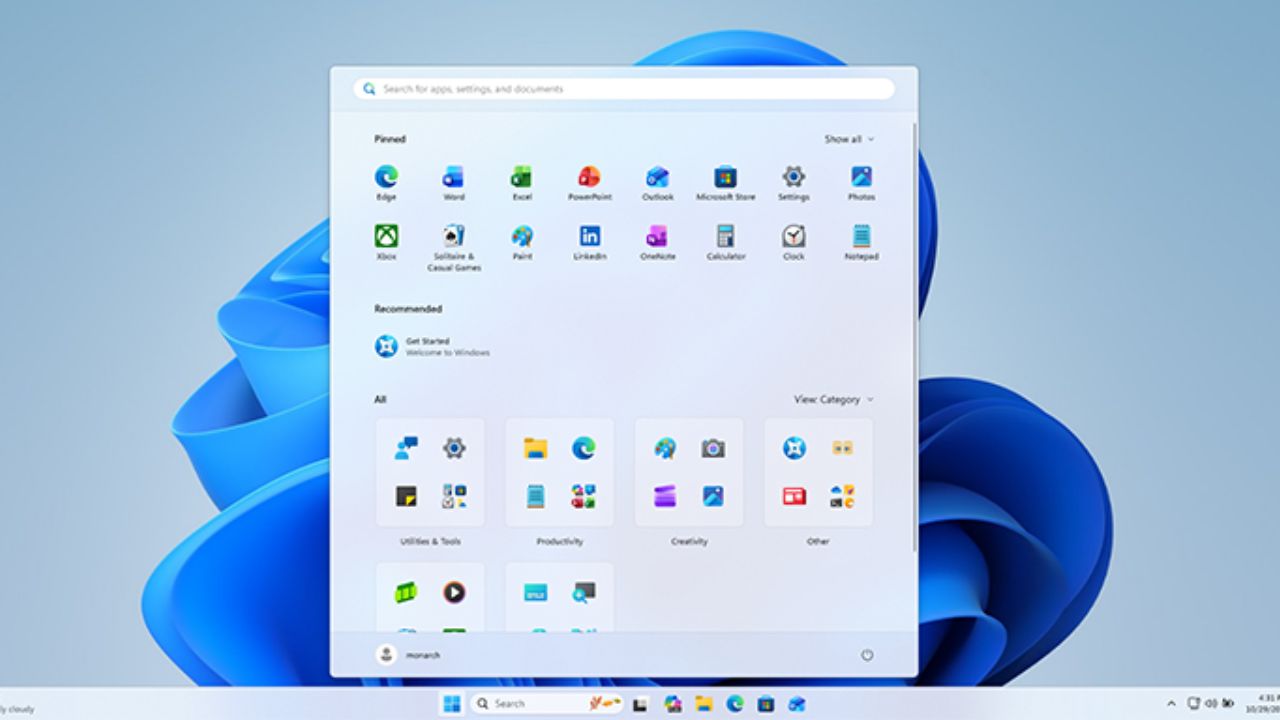Open Word from the pinned apps

point(455,178)
